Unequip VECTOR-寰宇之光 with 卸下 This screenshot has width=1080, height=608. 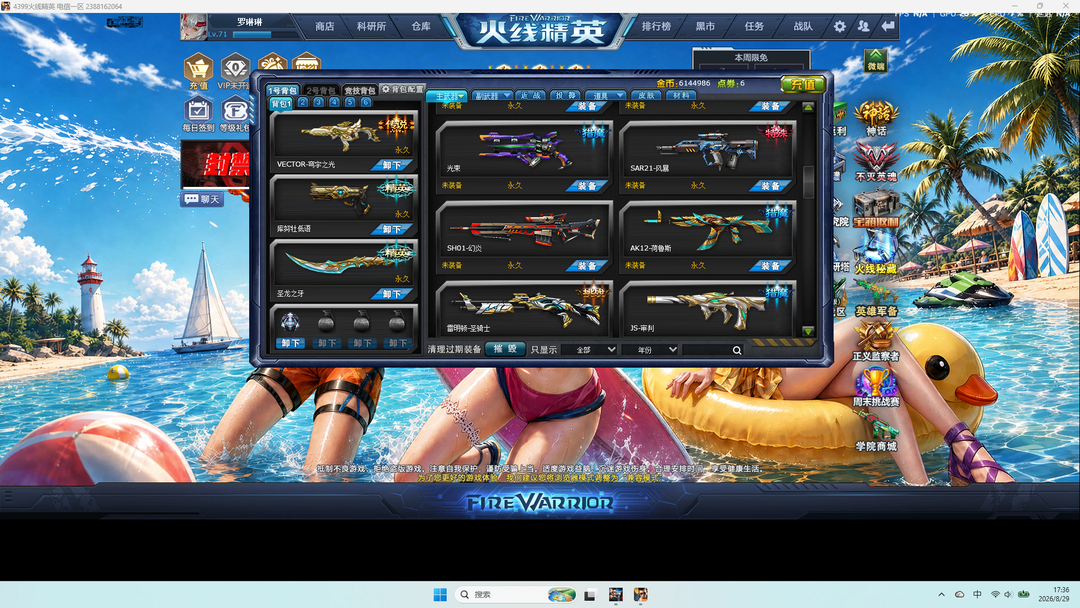[x=391, y=165]
